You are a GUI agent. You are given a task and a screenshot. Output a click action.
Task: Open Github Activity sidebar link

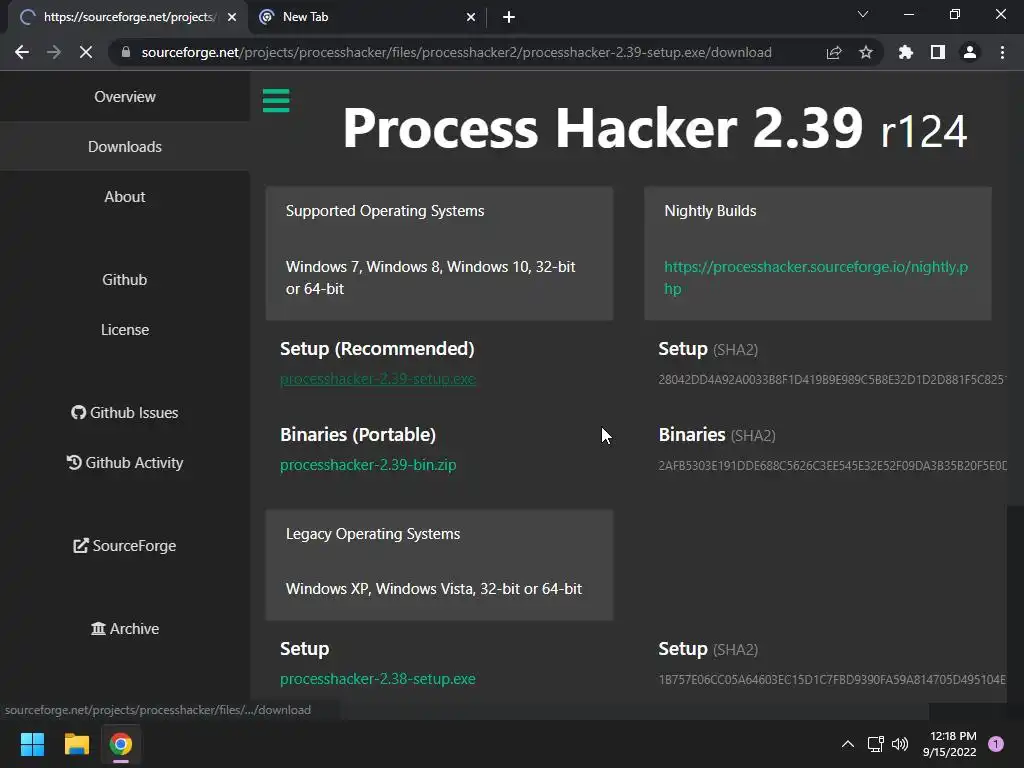pos(125,463)
